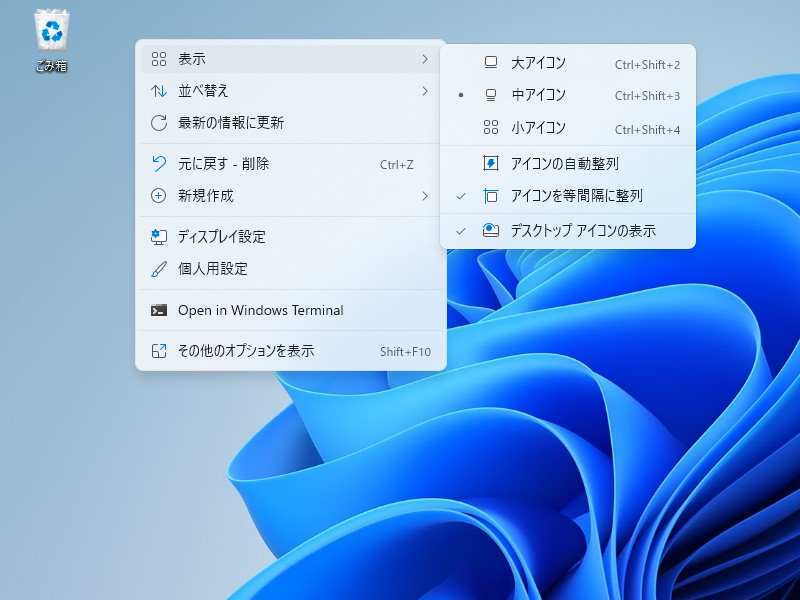800x600 pixels.
Task: Click the align-grid icon beside アイコンを等間隔に整列
Action: tap(490, 196)
